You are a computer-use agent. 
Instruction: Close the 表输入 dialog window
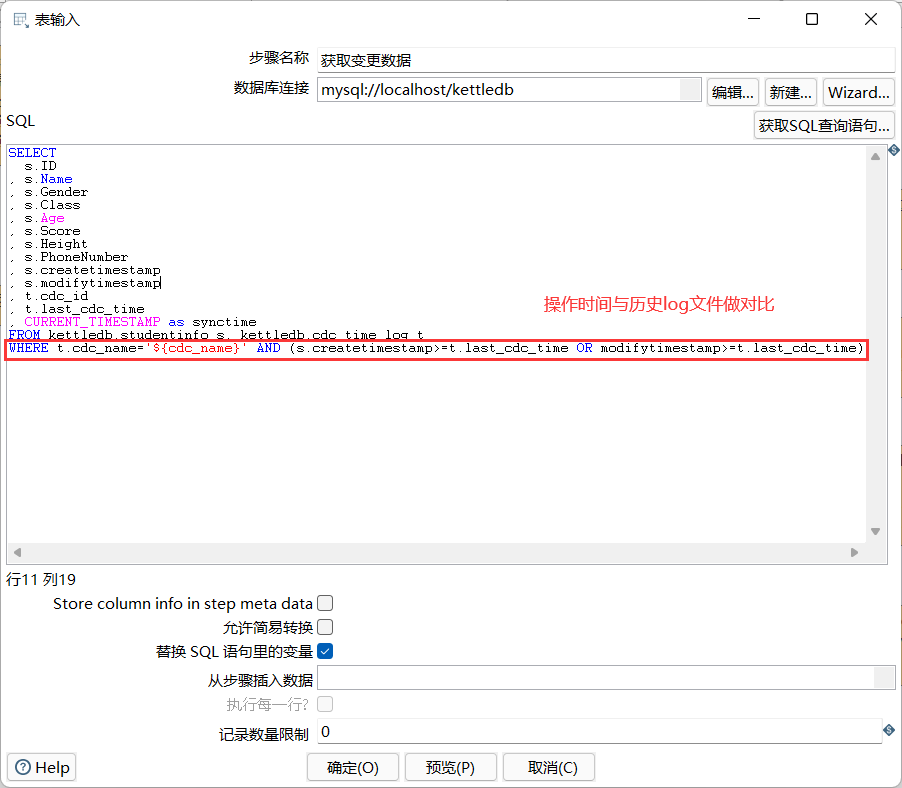coord(871,19)
